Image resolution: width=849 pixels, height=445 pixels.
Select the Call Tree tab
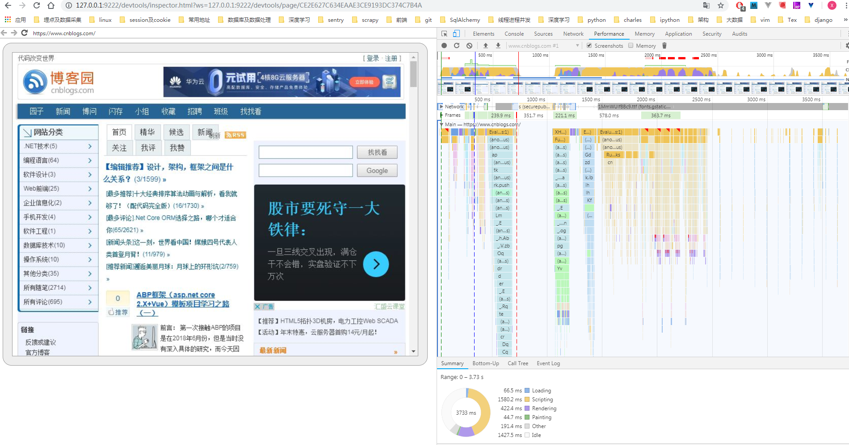pos(518,363)
